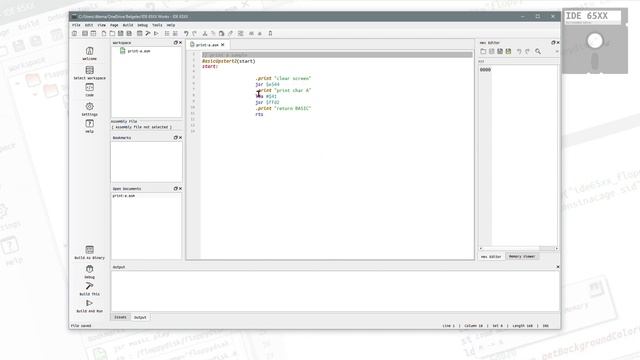Click the Hex Editor horizontal scrollbar
Viewport: 640px width, 360px height.
click(518, 248)
